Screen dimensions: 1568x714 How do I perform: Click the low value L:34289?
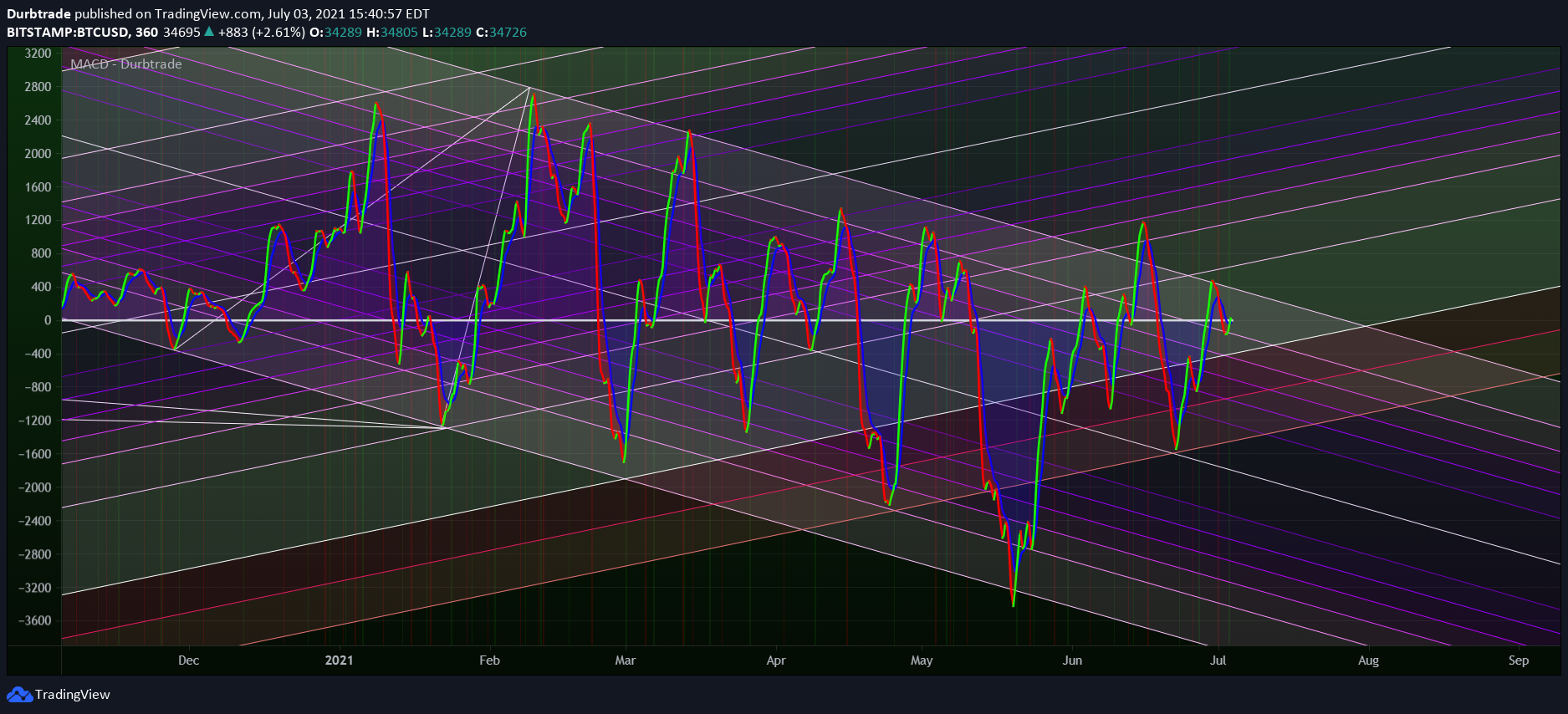tap(447, 33)
